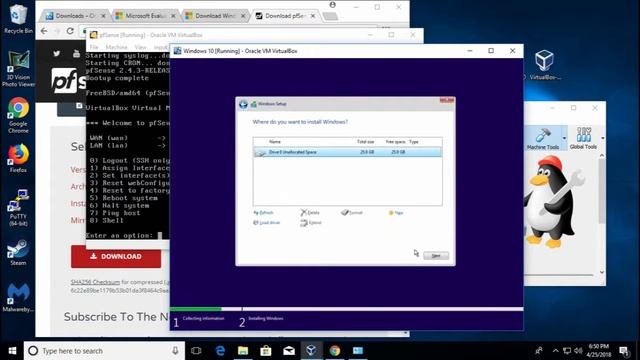The width and height of the screenshot is (640, 360).
Task: Click the back arrow in Windows Setup
Action: pos(243,104)
